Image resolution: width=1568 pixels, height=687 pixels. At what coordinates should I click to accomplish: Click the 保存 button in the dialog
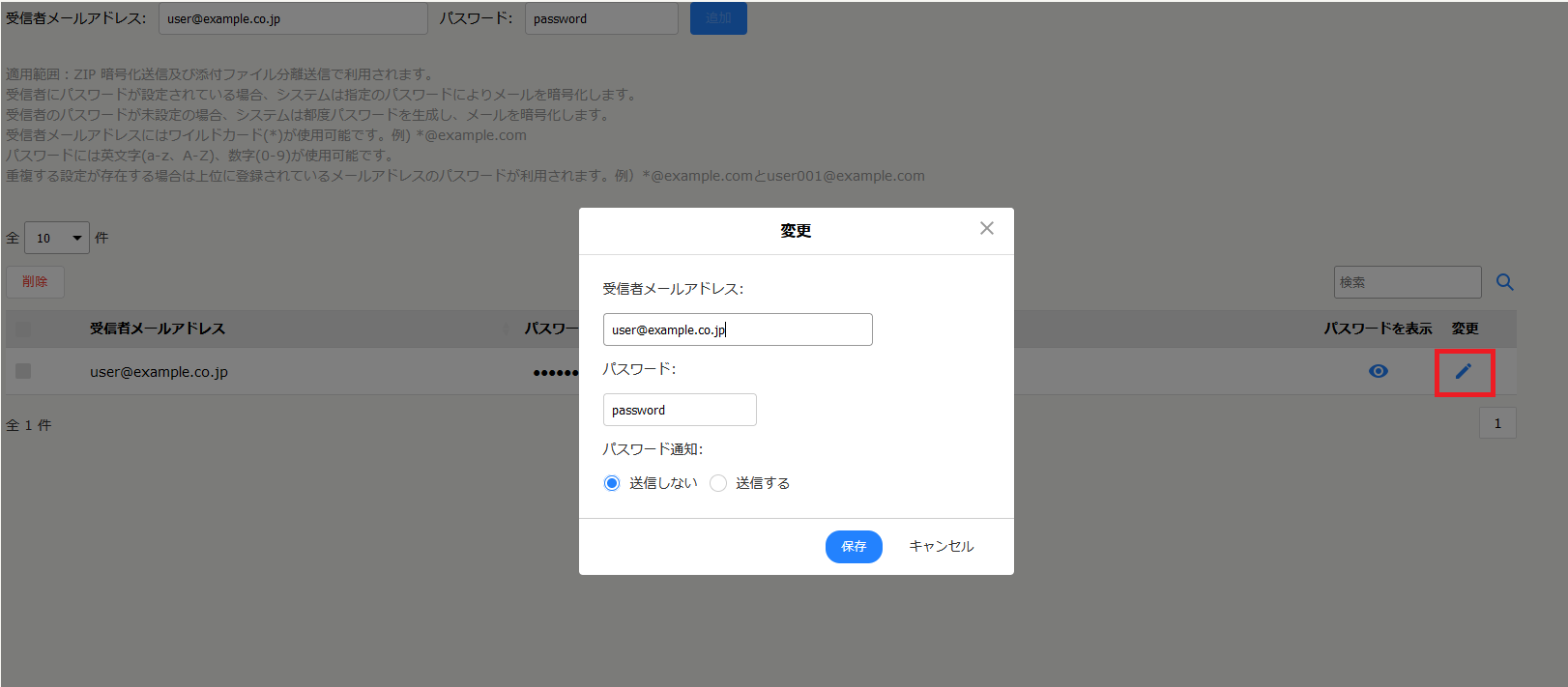pos(854,547)
